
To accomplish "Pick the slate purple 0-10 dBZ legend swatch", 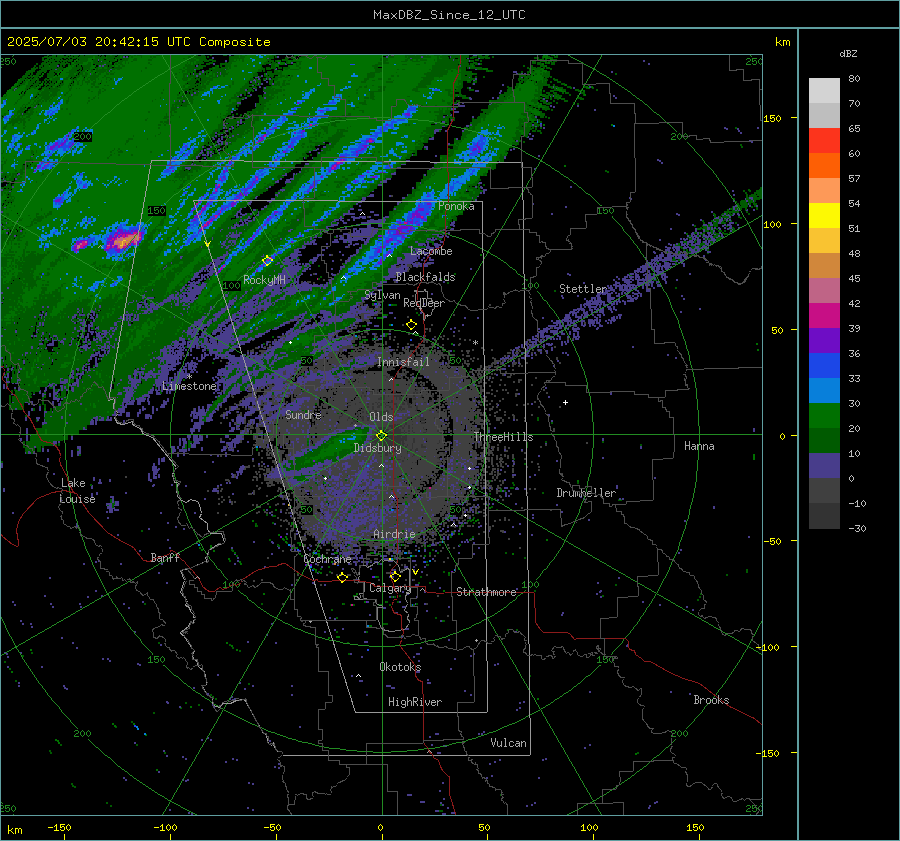I will tap(824, 466).
